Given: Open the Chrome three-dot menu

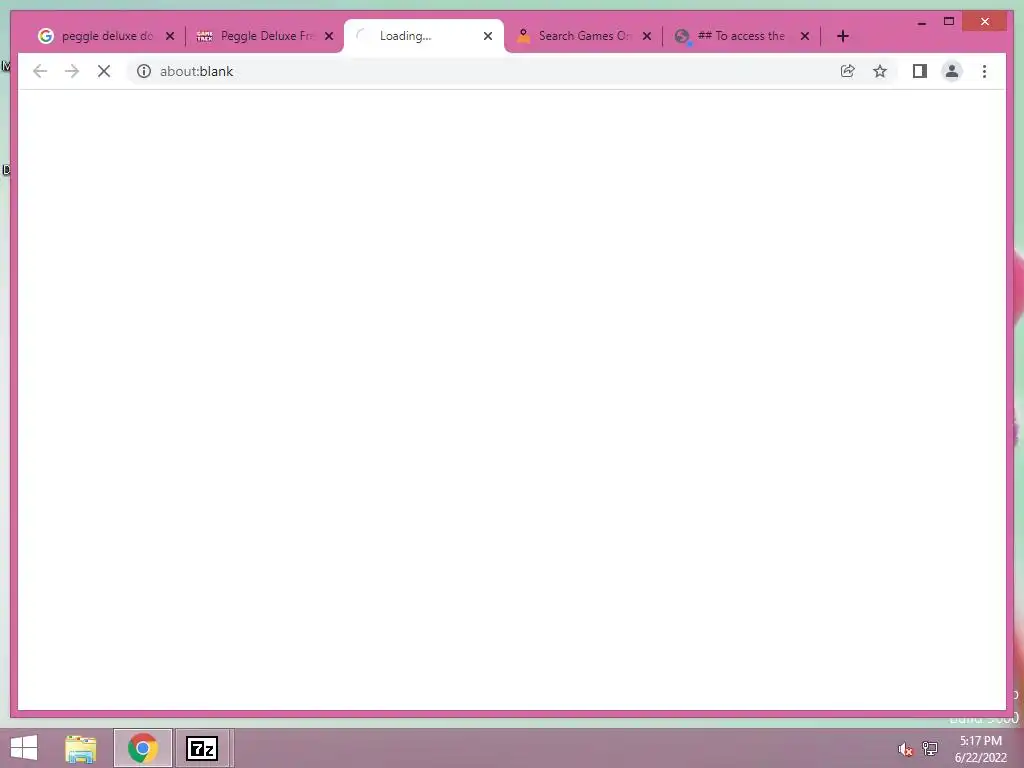Looking at the screenshot, I should 984,71.
